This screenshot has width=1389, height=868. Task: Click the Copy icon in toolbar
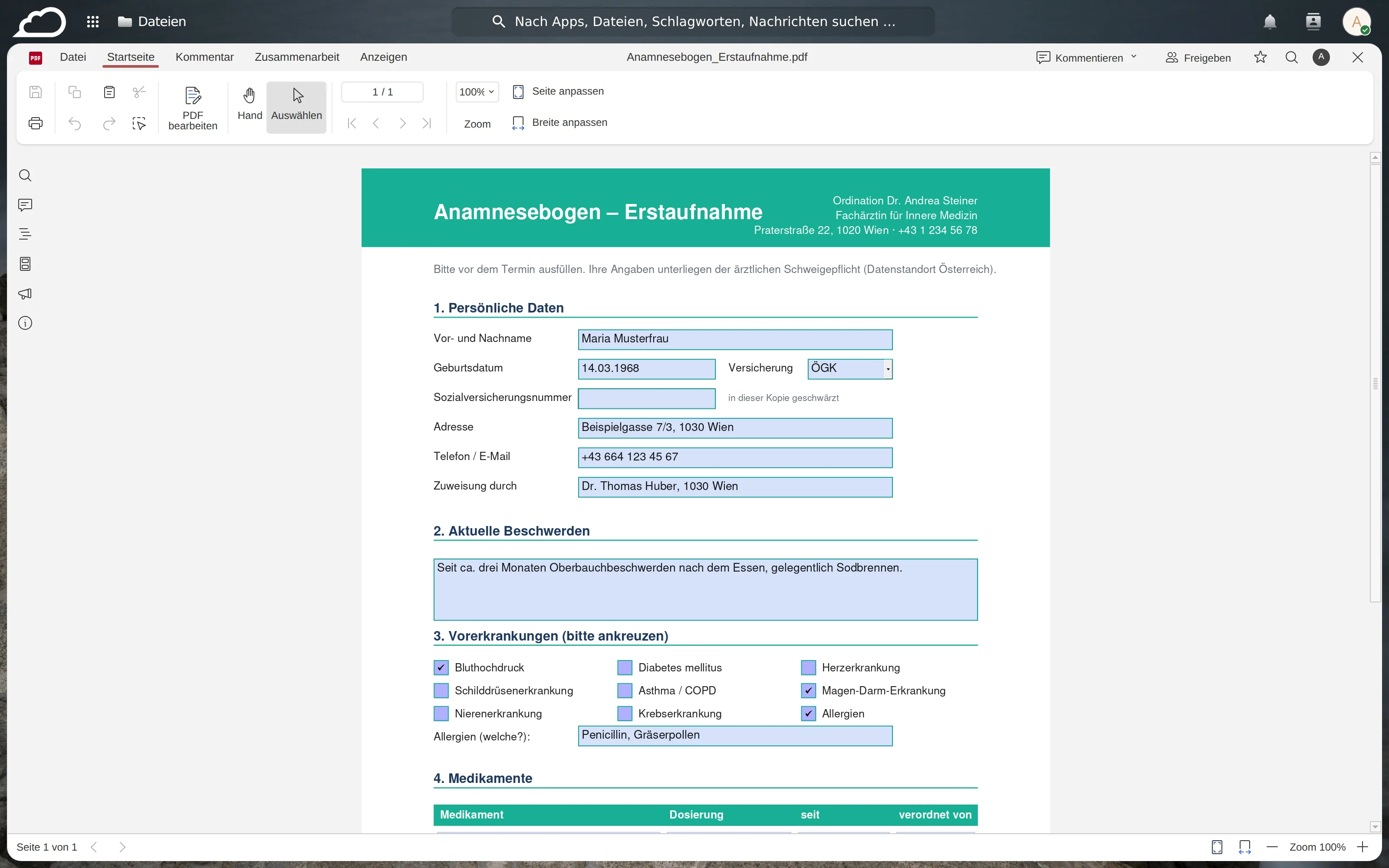[x=75, y=92]
